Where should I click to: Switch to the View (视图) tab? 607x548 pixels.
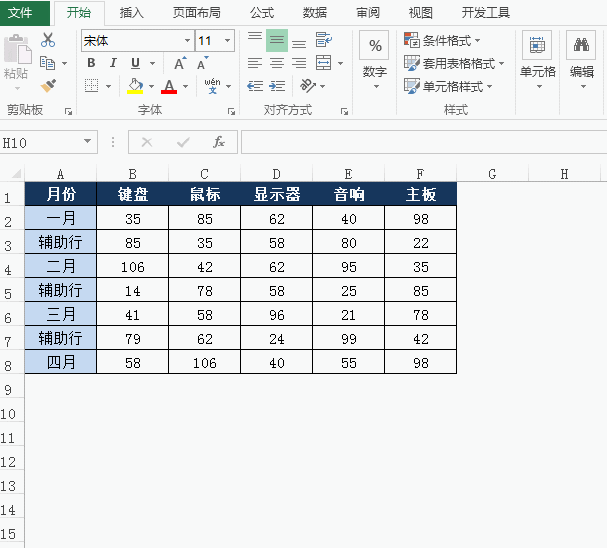421,13
